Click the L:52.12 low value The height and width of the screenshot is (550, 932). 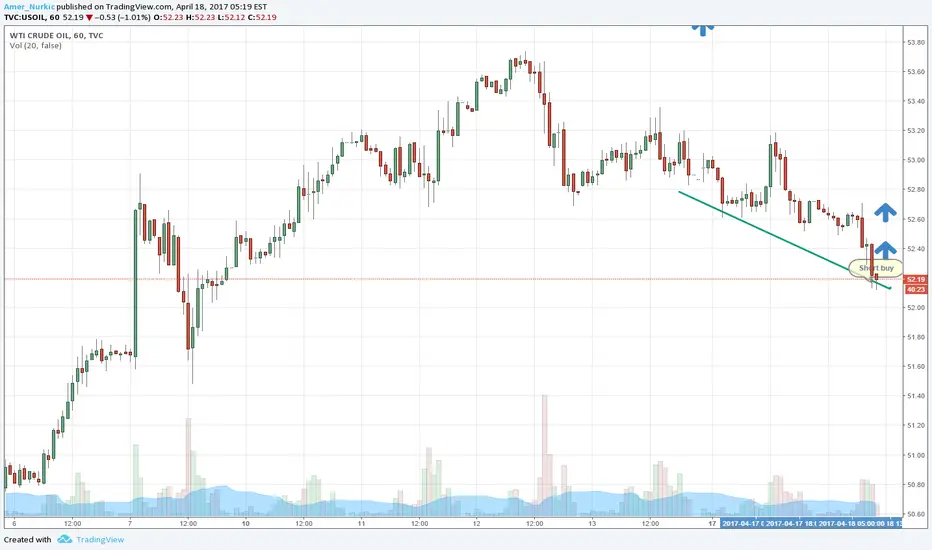[x=232, y=17]
